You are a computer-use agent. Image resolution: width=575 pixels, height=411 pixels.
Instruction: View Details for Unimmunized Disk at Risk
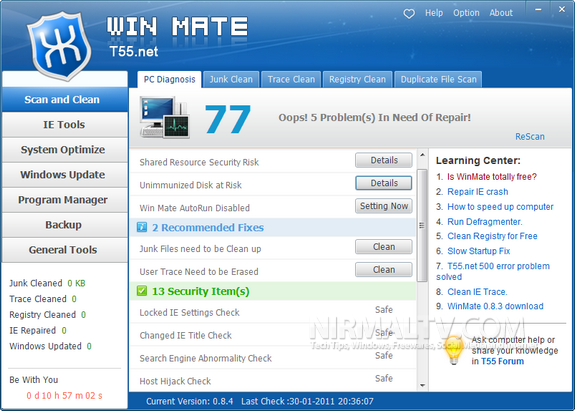pyautogui.click(x=384, y=183)
